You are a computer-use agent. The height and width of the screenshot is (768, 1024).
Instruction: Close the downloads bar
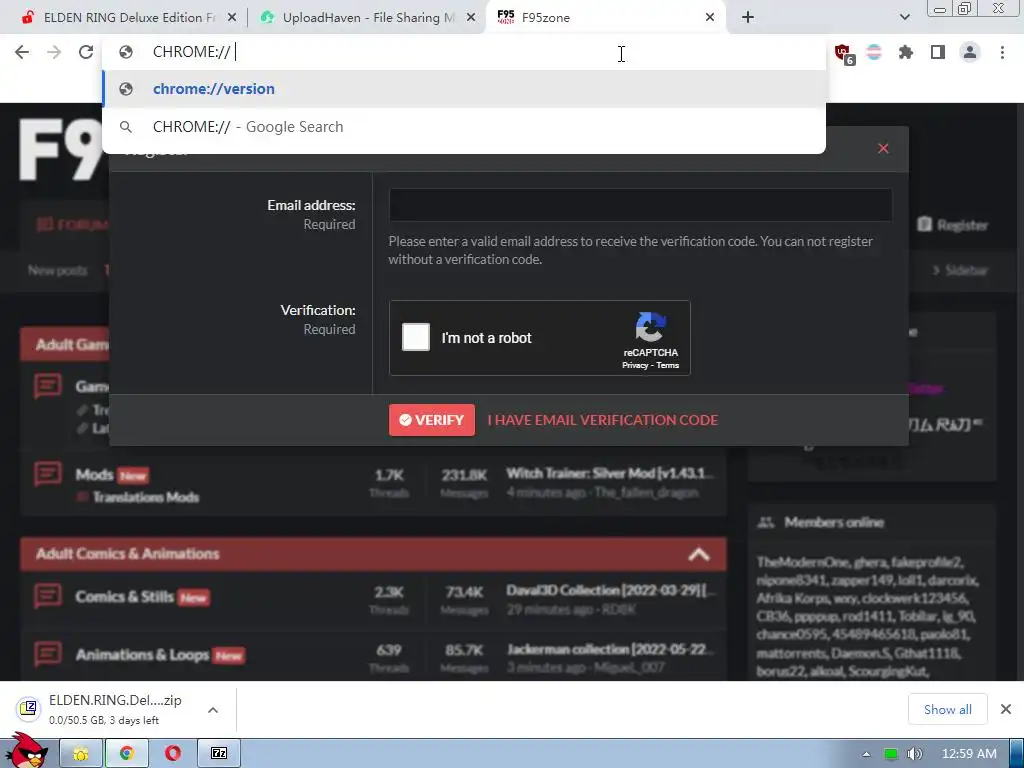[x=1006, y=709]
